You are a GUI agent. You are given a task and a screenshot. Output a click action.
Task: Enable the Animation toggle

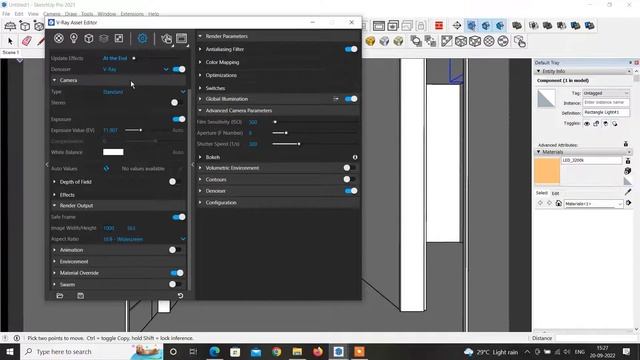pos(175,250)
